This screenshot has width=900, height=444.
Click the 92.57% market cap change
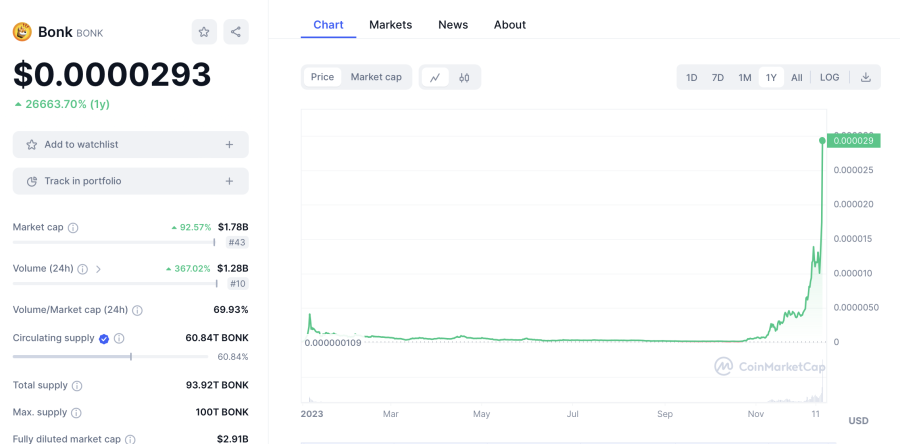191,227
